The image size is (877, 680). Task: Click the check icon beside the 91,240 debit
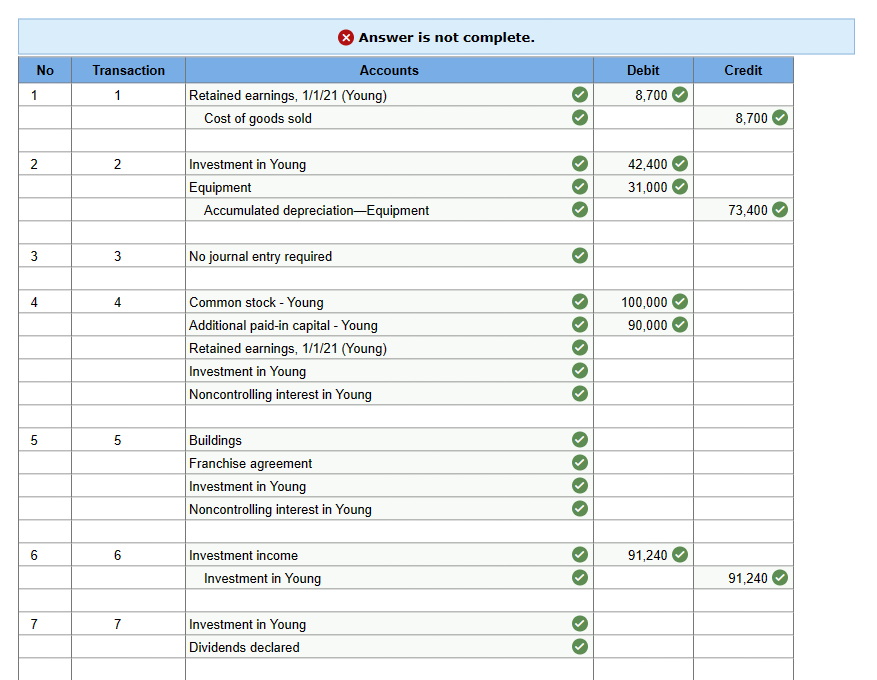[680, 554]
